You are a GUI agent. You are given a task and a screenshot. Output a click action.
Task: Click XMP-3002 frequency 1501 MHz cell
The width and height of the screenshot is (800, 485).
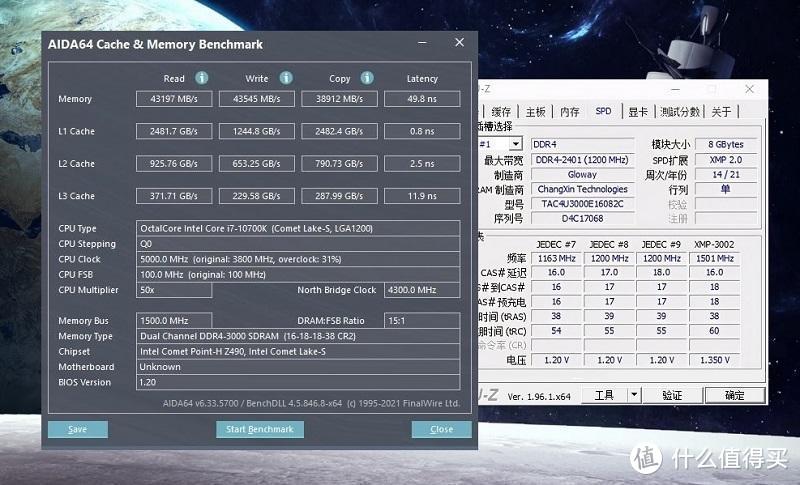coord(714,259)
